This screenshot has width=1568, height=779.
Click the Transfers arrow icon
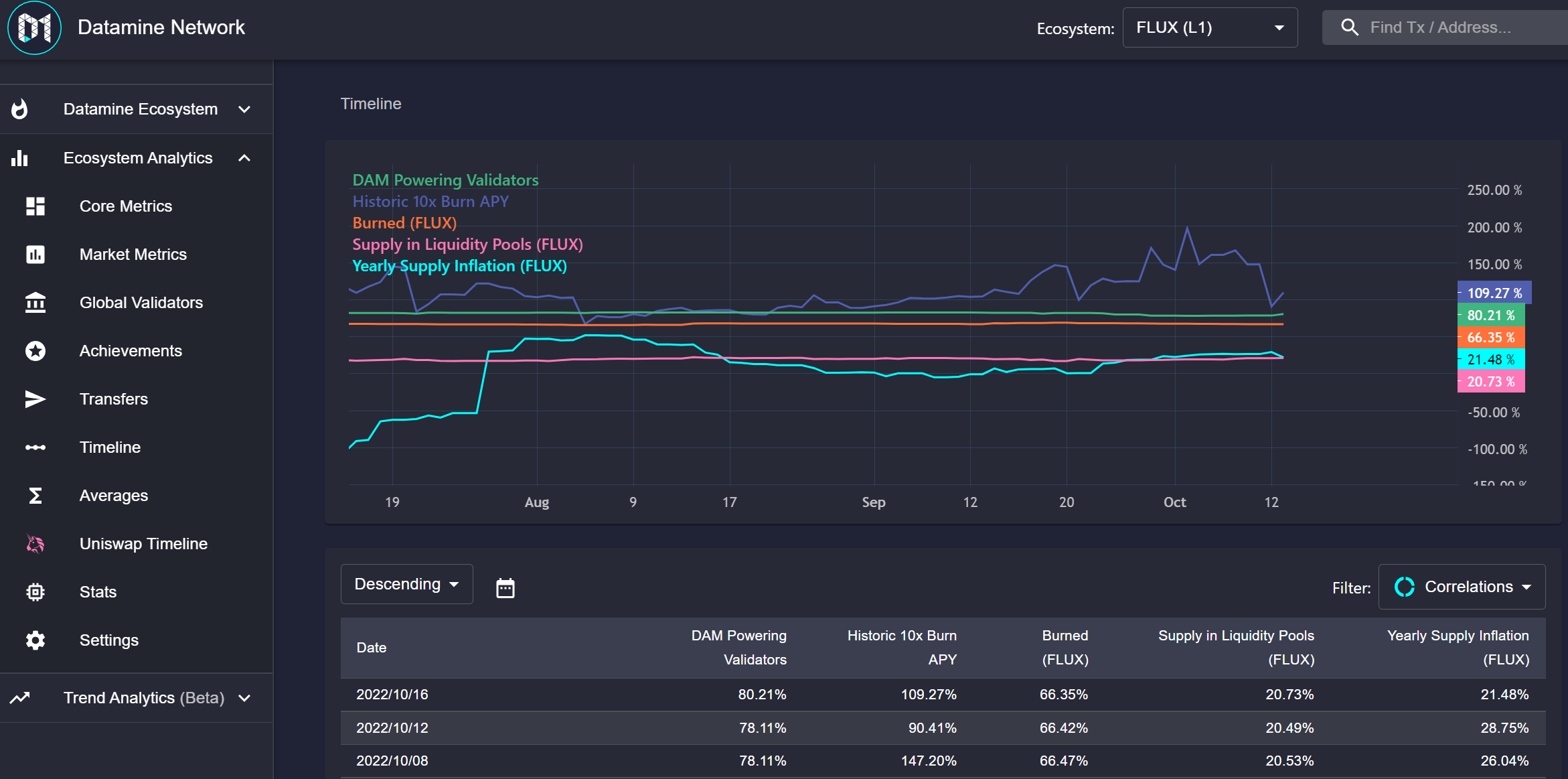tap(35, 399)
